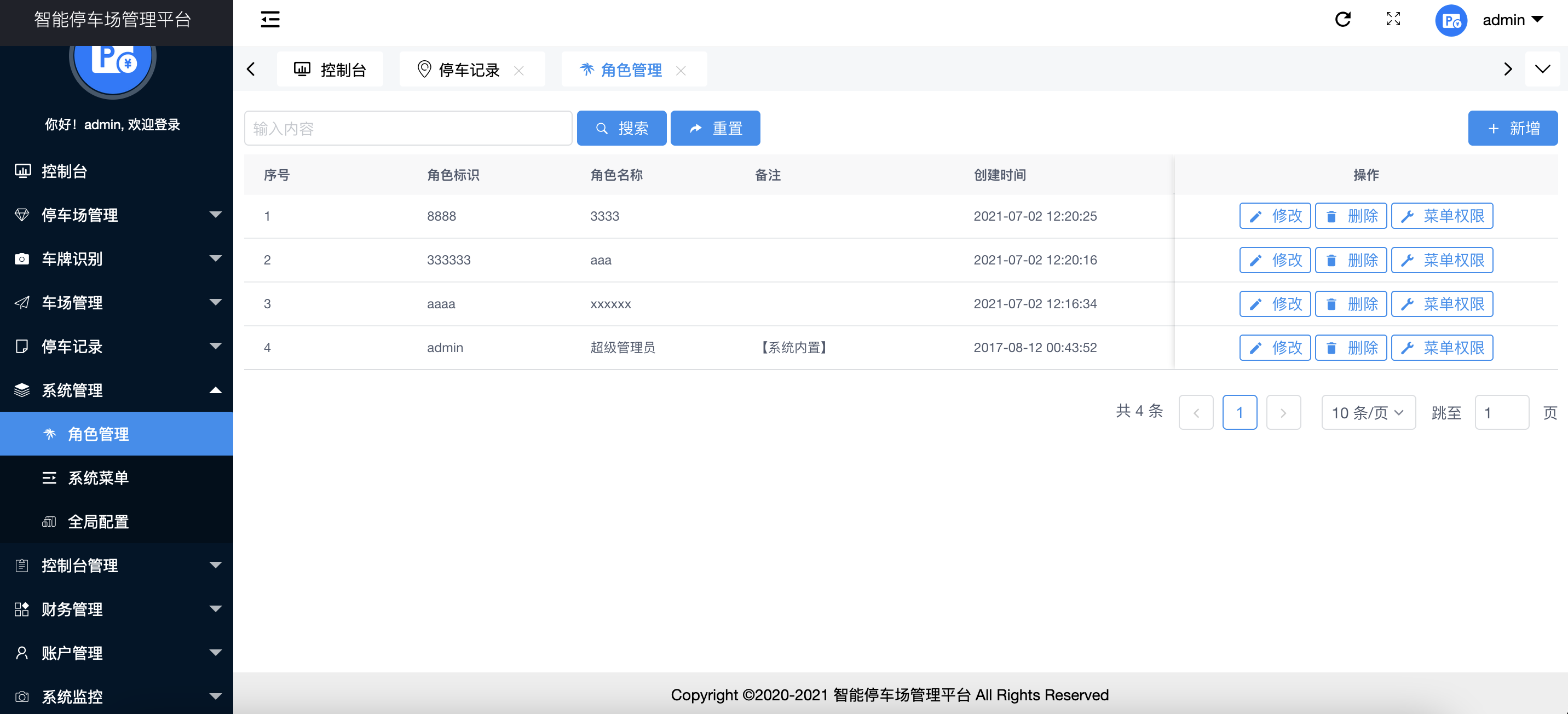1568x714 pixels.
Task: Click the 搜索 button
Action: pyautogui.click(x=621, y=129)
